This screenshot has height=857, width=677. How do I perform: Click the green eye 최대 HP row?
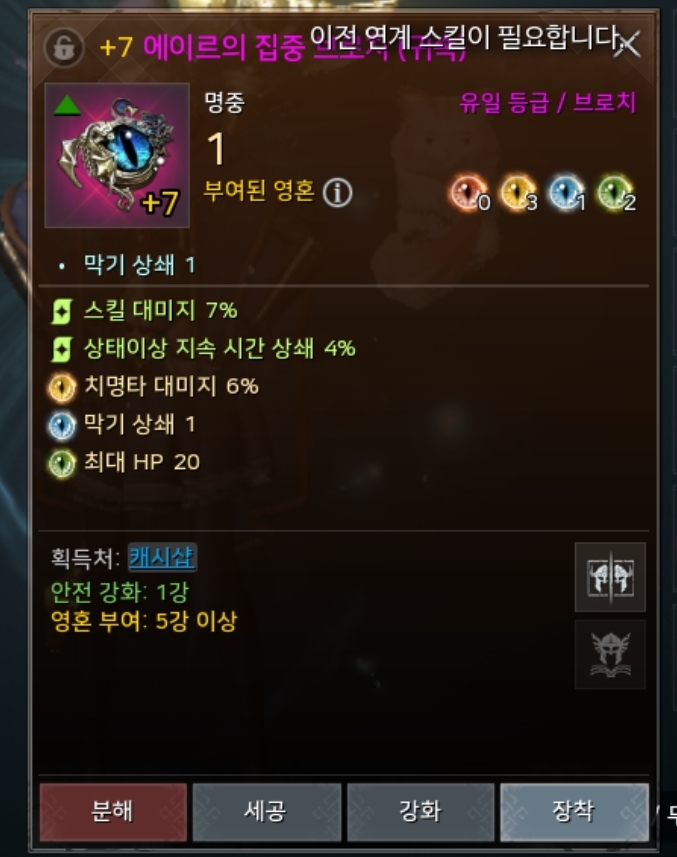(x=124, y=462)
